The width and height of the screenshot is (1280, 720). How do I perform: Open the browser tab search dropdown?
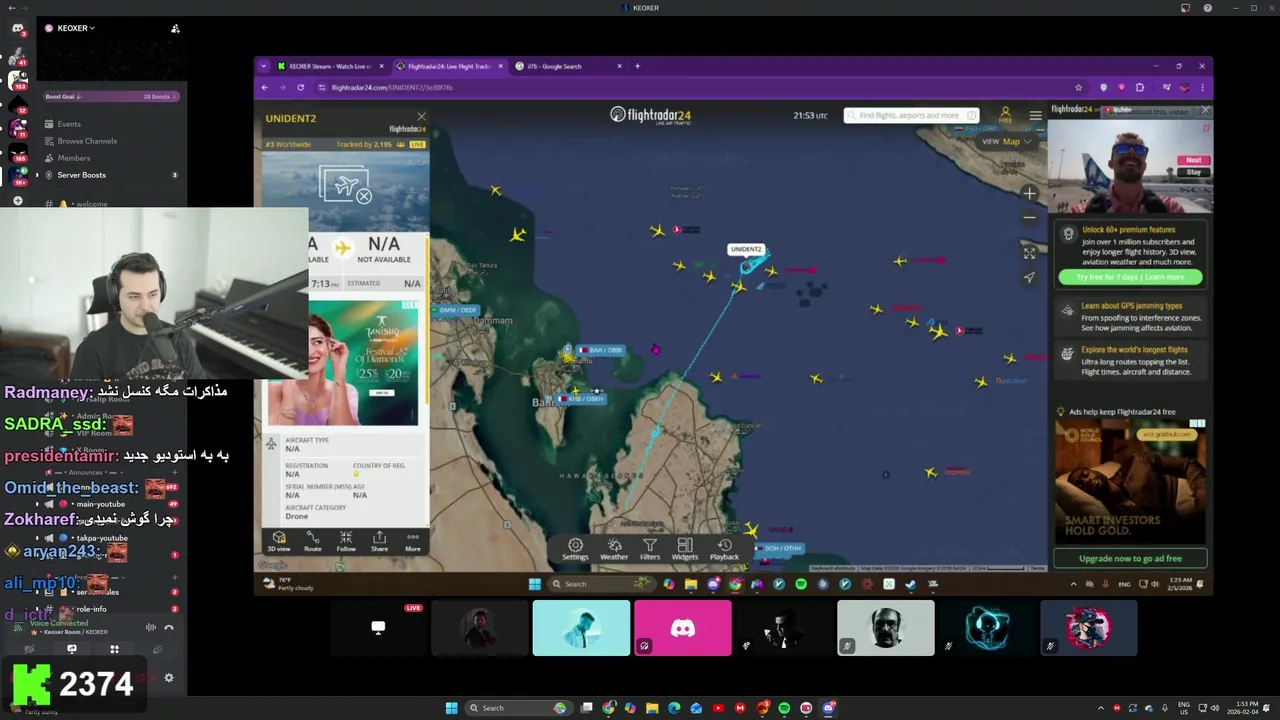tap(264, 66)
